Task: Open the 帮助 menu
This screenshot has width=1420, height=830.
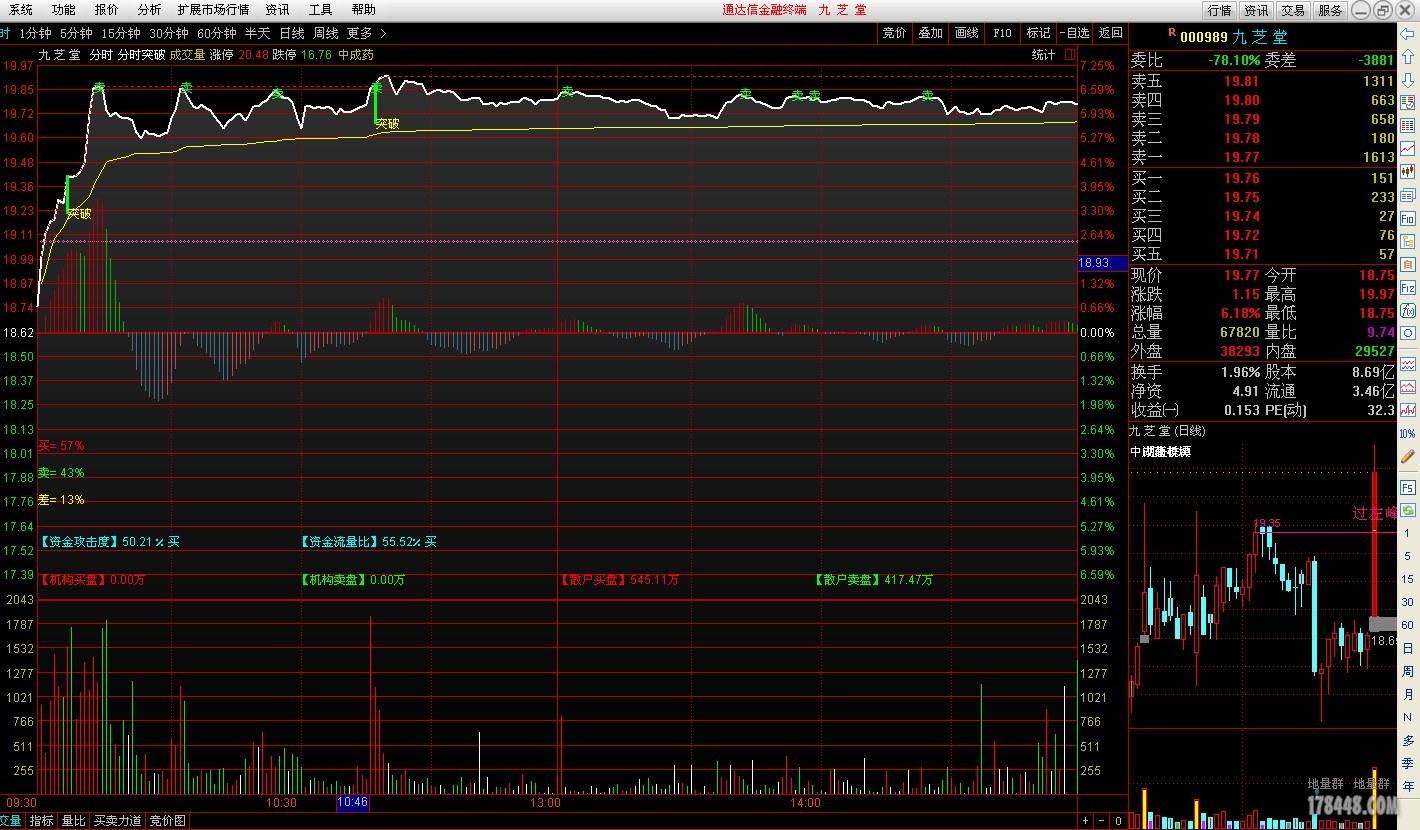Action: point(364,10)
